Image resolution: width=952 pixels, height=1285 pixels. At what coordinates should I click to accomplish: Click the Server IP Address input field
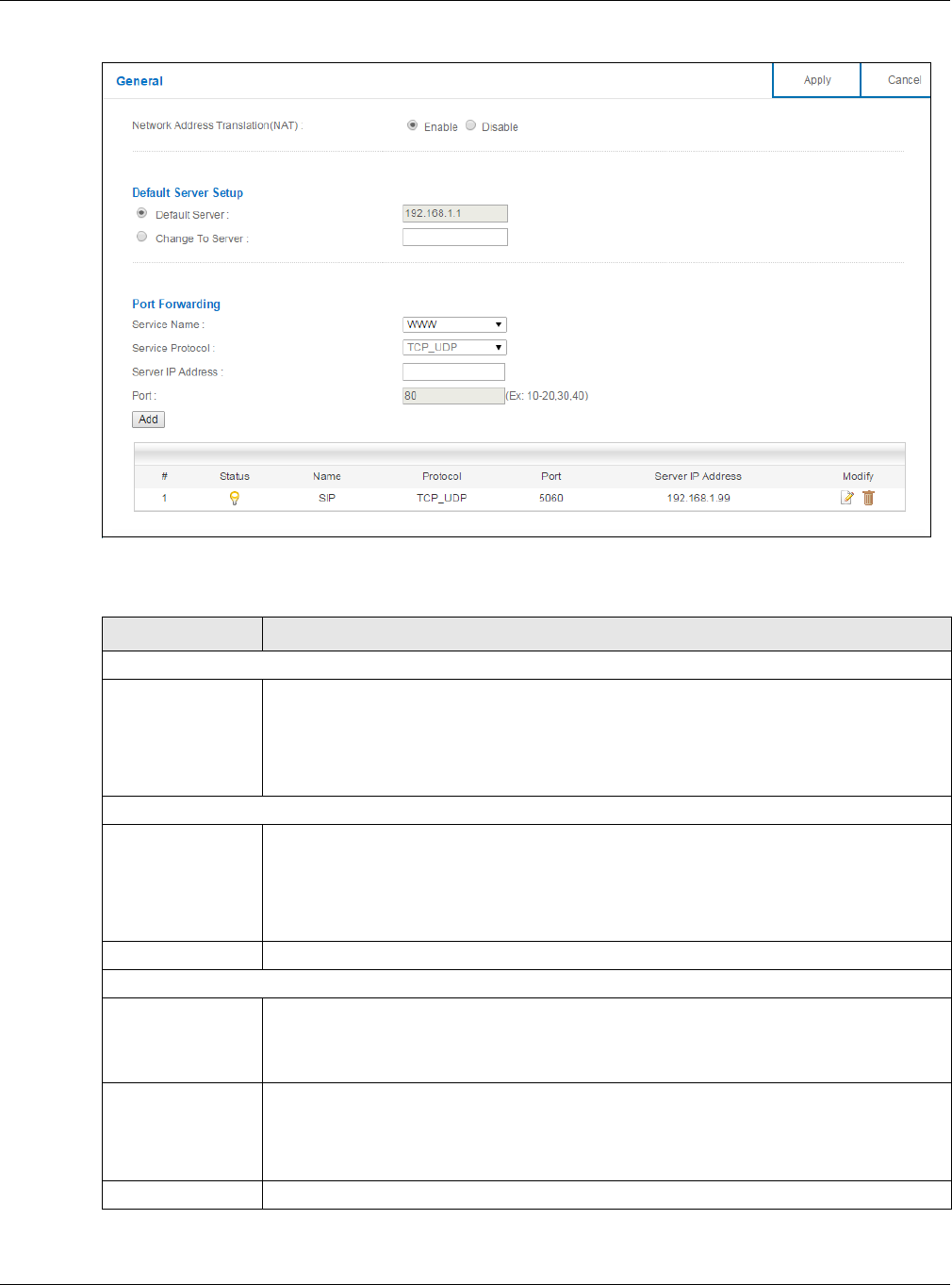coord(453,372)
